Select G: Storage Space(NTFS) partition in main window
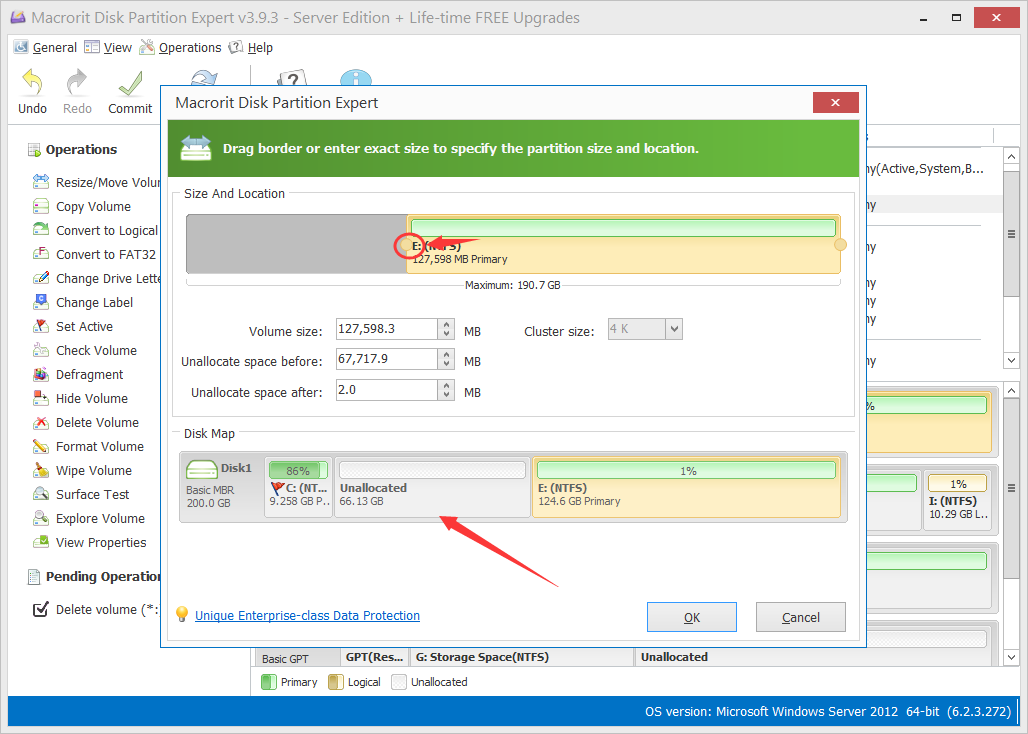Image resolution: width=1028 pixels, height=734 pixels. [x=522, y=657]
